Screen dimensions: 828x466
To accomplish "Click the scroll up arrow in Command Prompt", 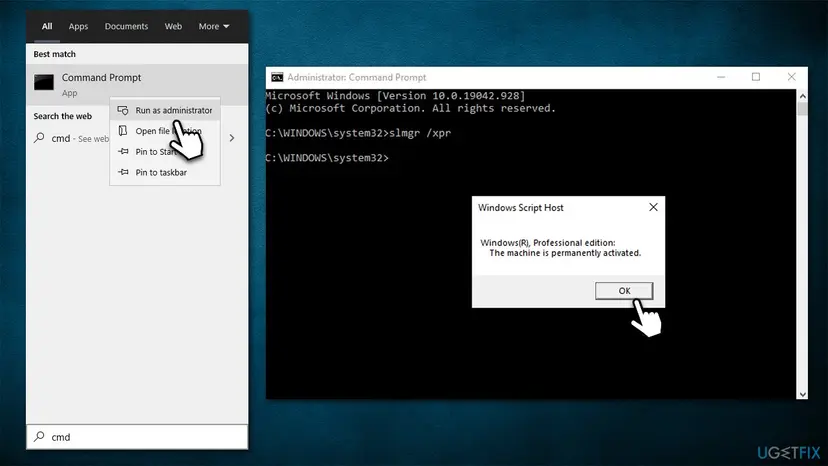I will point(803,96).
